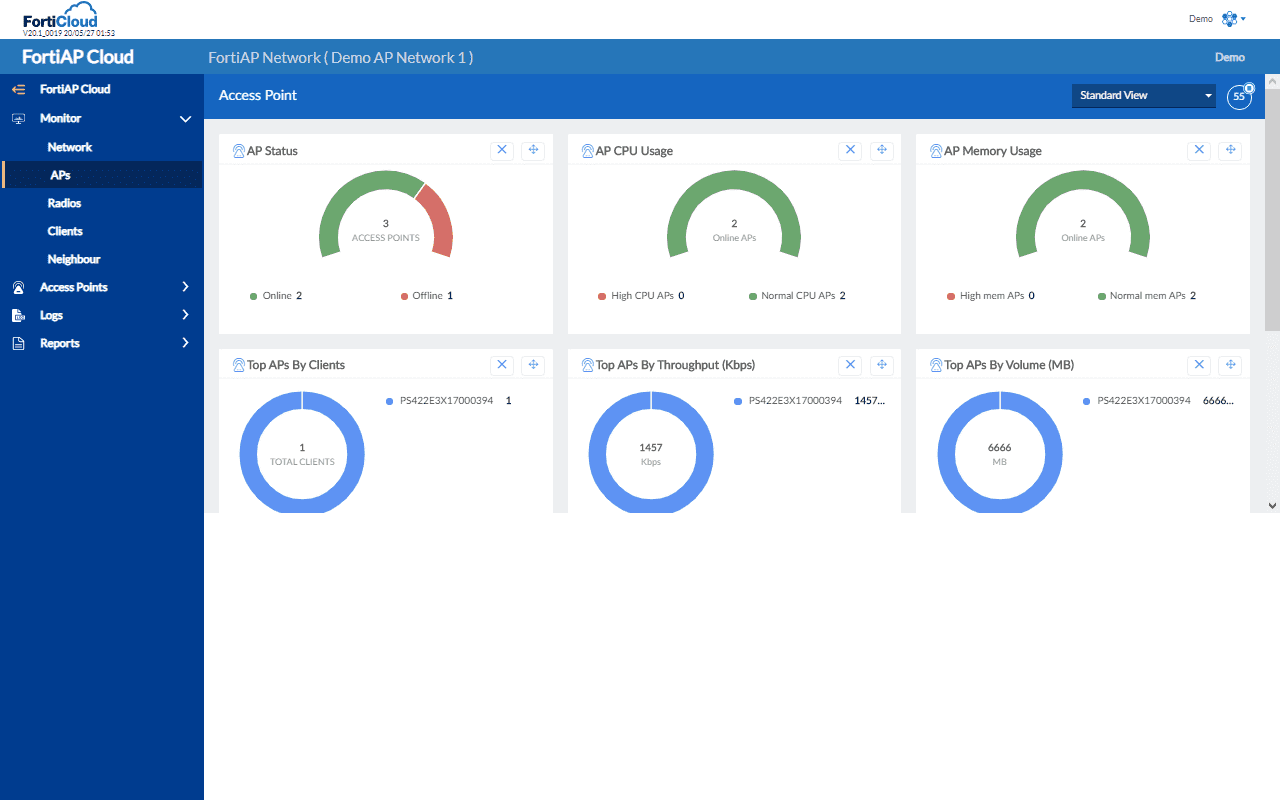Click PS422E3X17000394 in Top APs By Throughput

[x=795, y=401]
